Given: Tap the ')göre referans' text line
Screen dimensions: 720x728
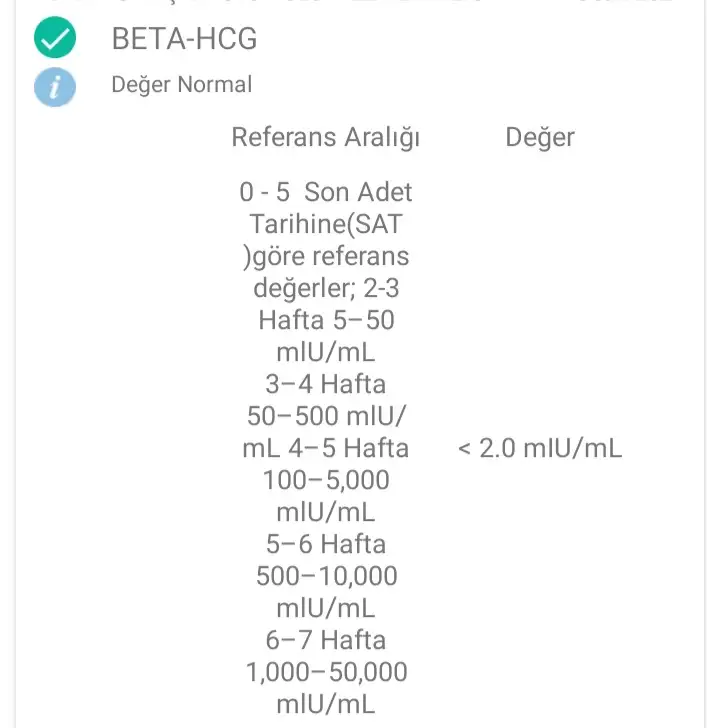Looking at the screenshot, I should point(326,256).
